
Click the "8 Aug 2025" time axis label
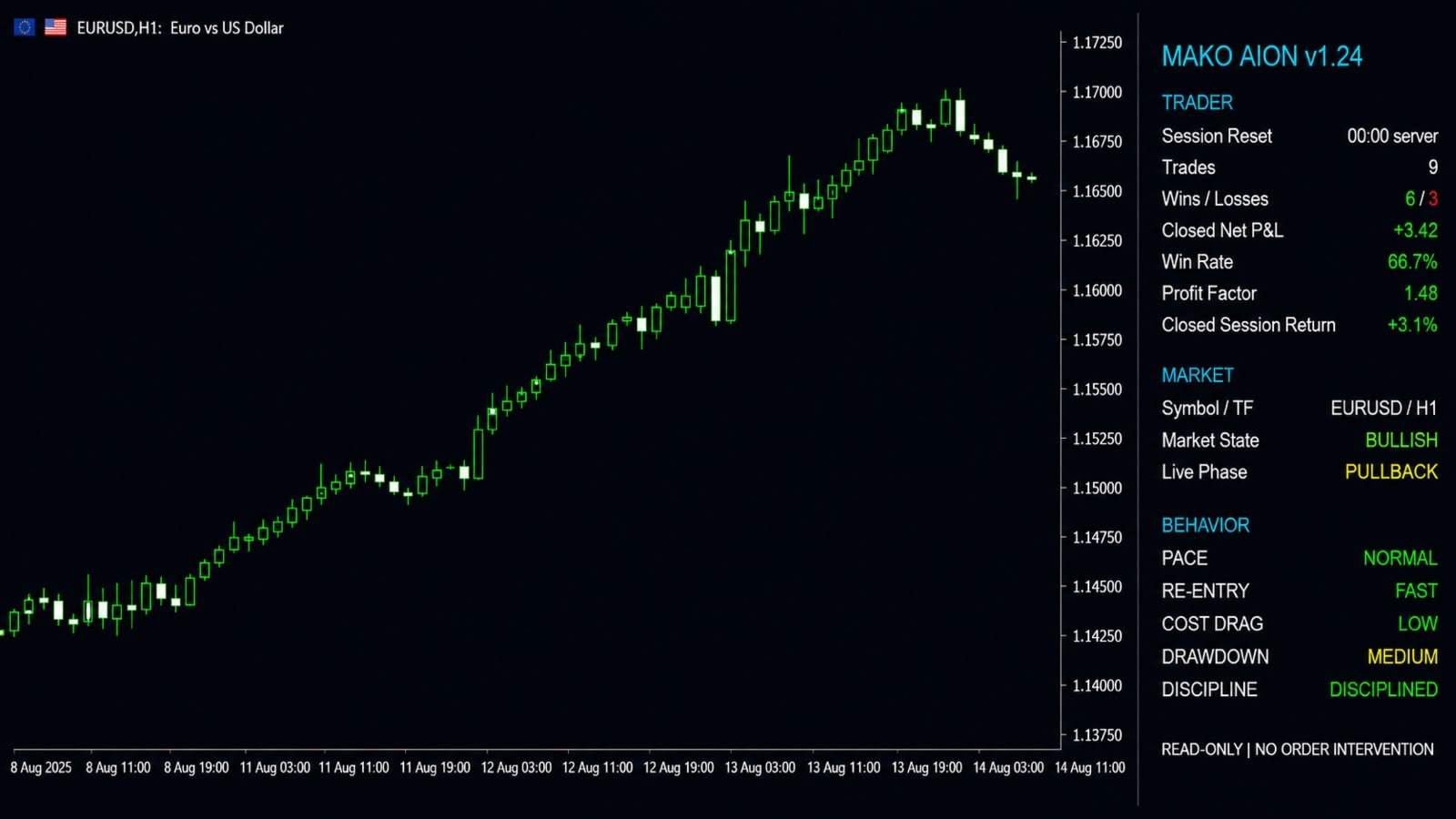coord(41,768)
